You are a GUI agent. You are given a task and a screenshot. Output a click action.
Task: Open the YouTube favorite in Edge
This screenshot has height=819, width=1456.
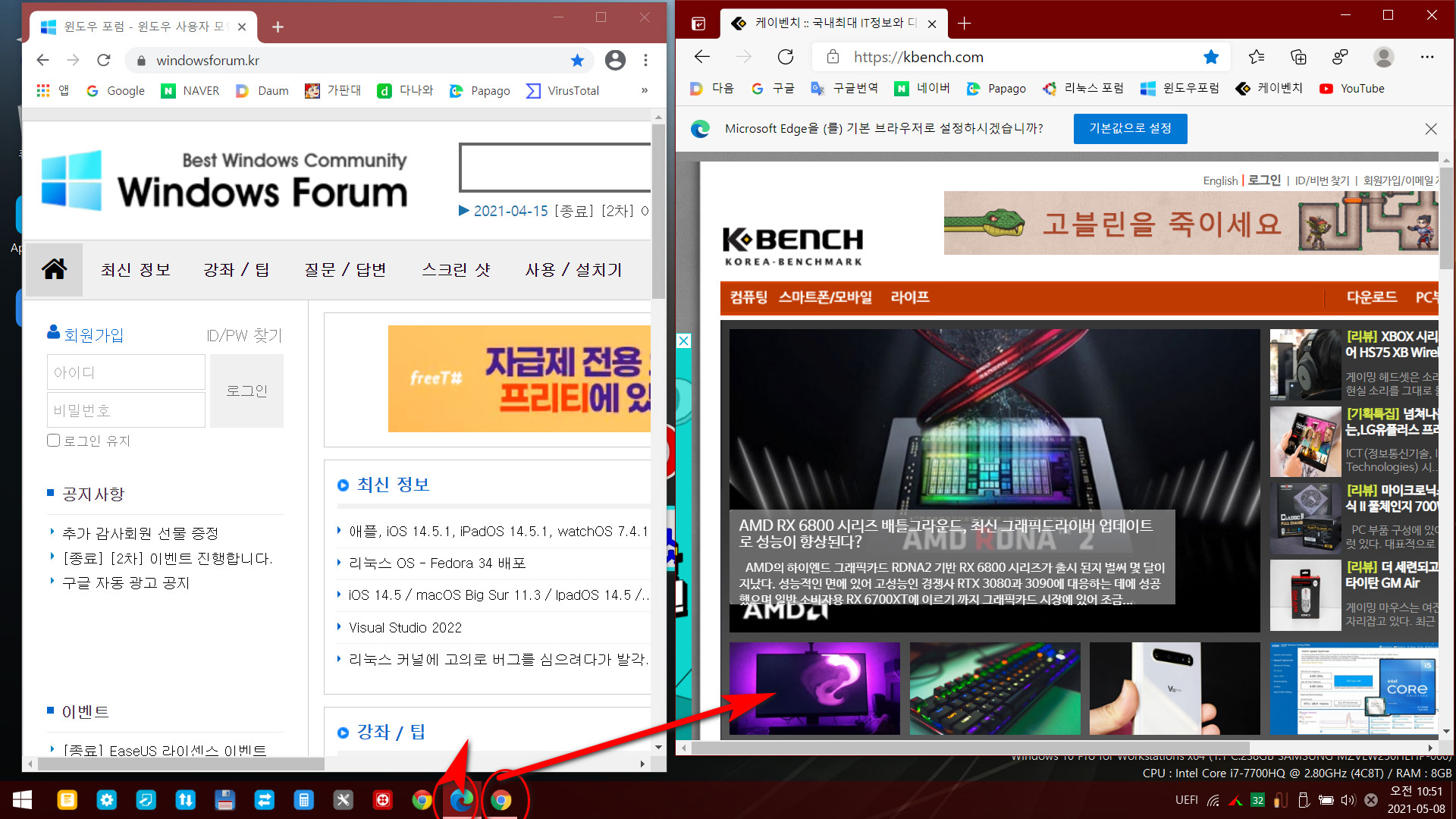(1352, 89)
